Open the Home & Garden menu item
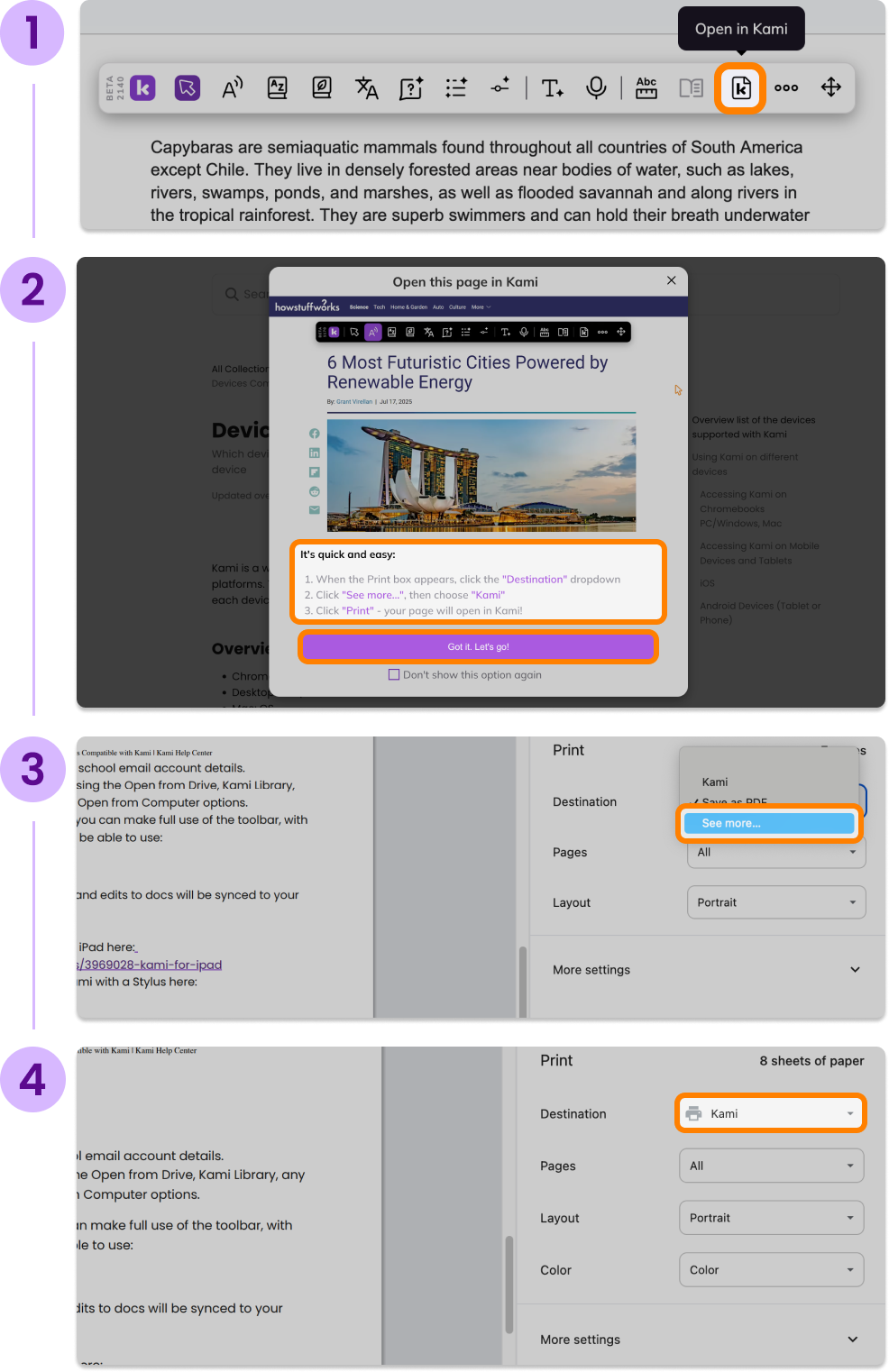The width and height of the screenshot is (889, 1372). [x=408, y=307]
